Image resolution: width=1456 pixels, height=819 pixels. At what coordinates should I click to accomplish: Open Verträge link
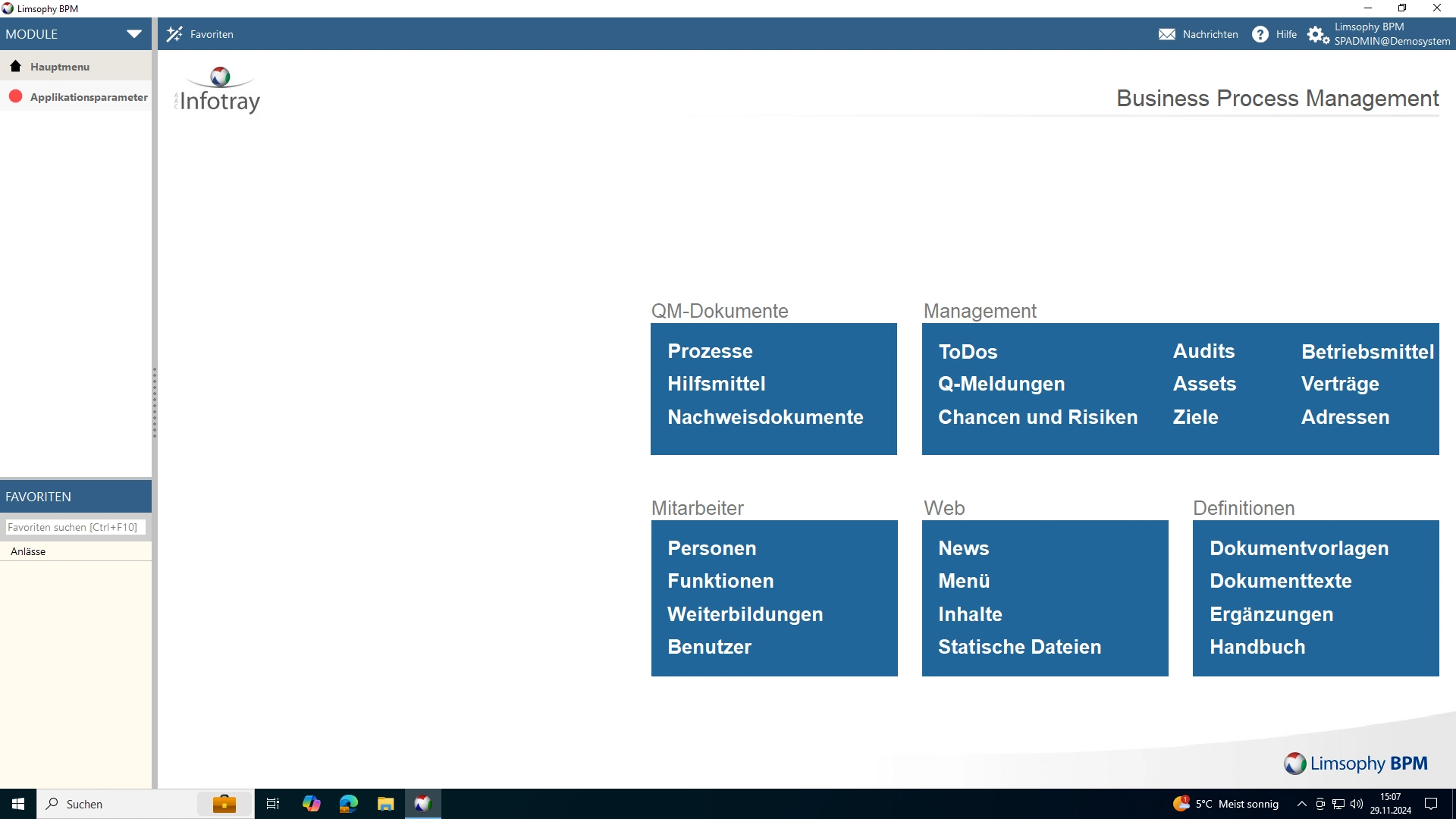point(1340,384)
